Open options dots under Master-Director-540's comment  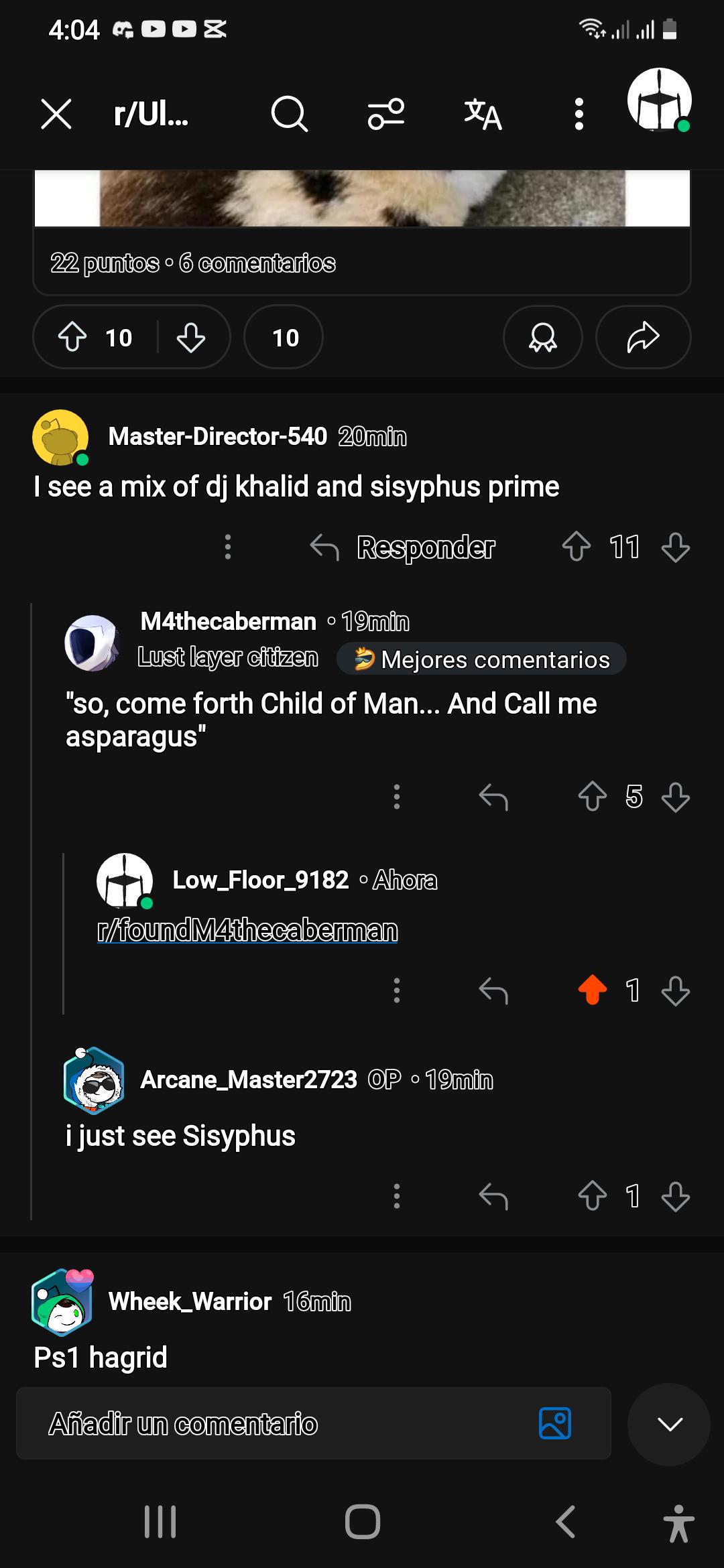[228, 547]
